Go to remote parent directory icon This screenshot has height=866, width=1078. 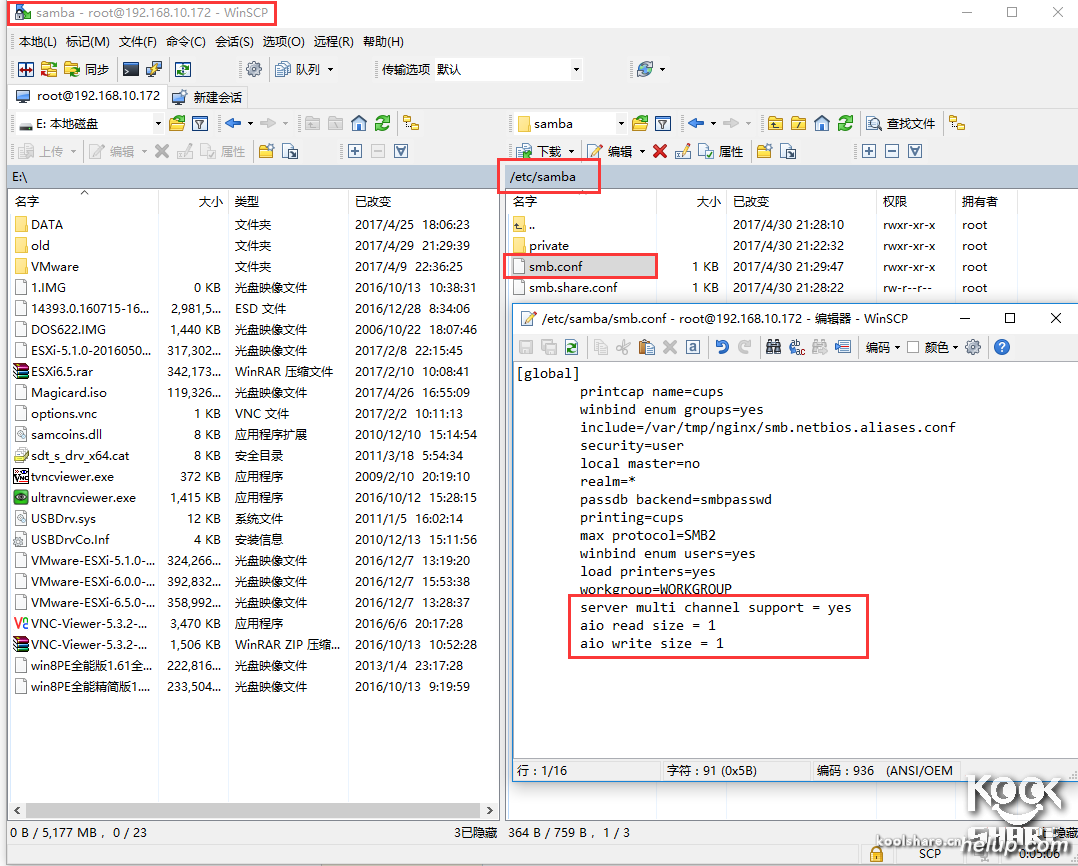(776, 124)
